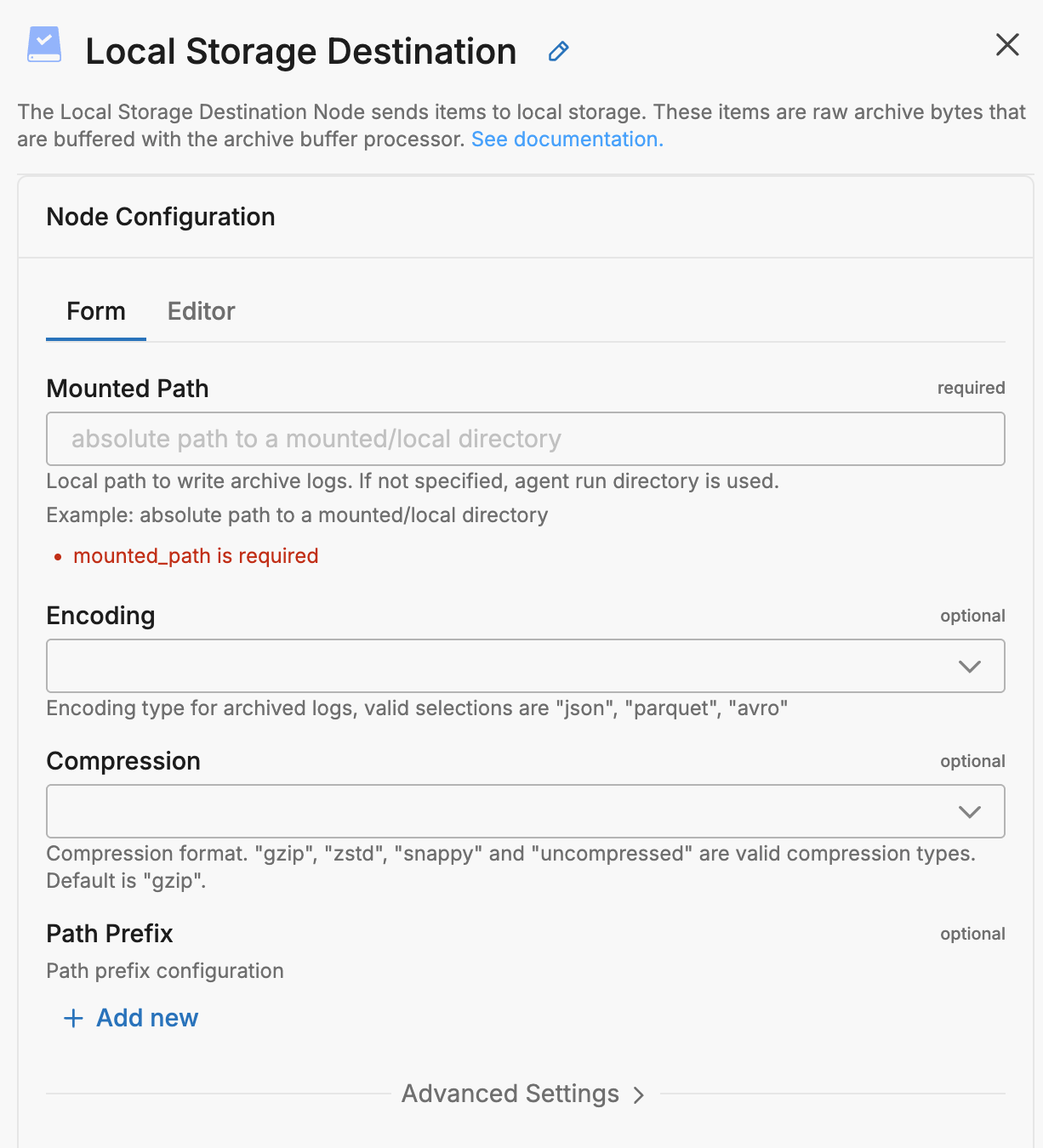Image resolution: width=1043 pixels, height=1148 pixels.
Task: Click the mounted_path is required error message
Action: click(x=196, y=556)
